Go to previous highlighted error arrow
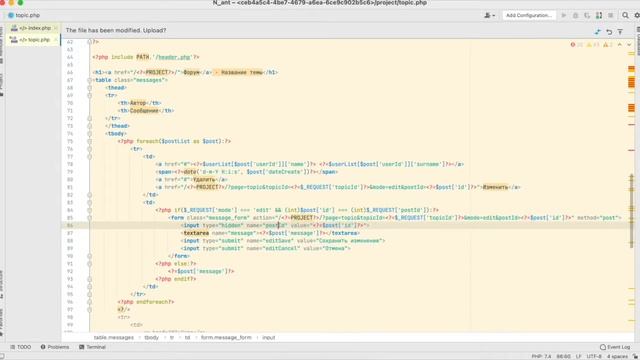640x360 pixels. pyautogui.click(x=620, y=44)
